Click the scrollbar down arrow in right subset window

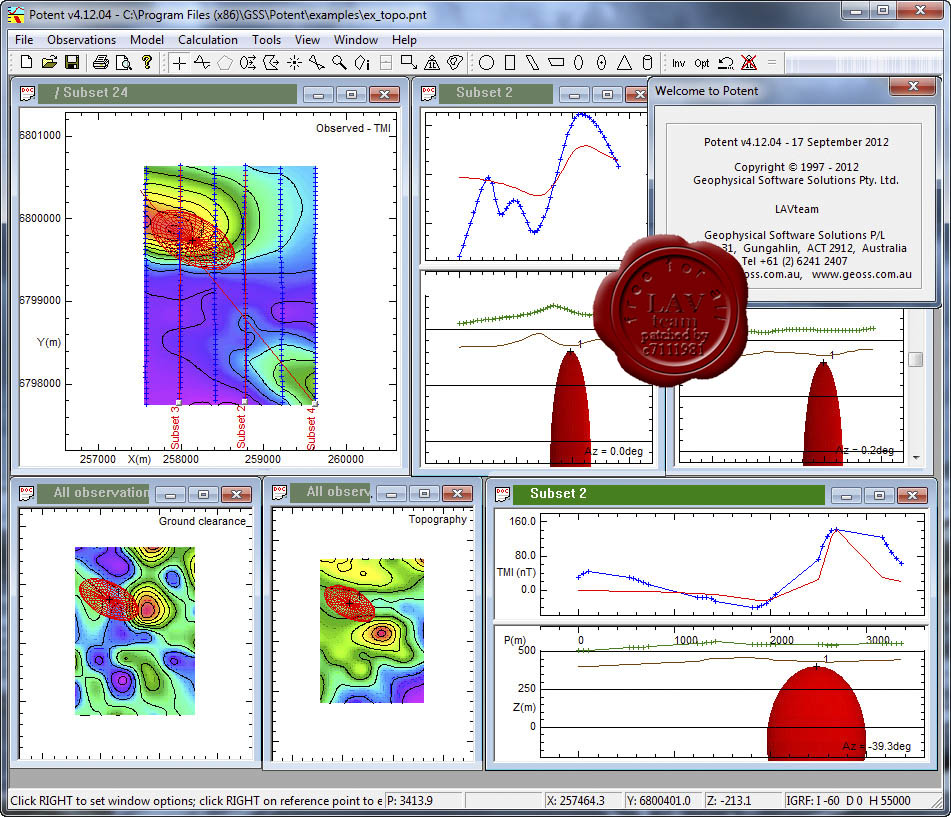click(916, 457)
